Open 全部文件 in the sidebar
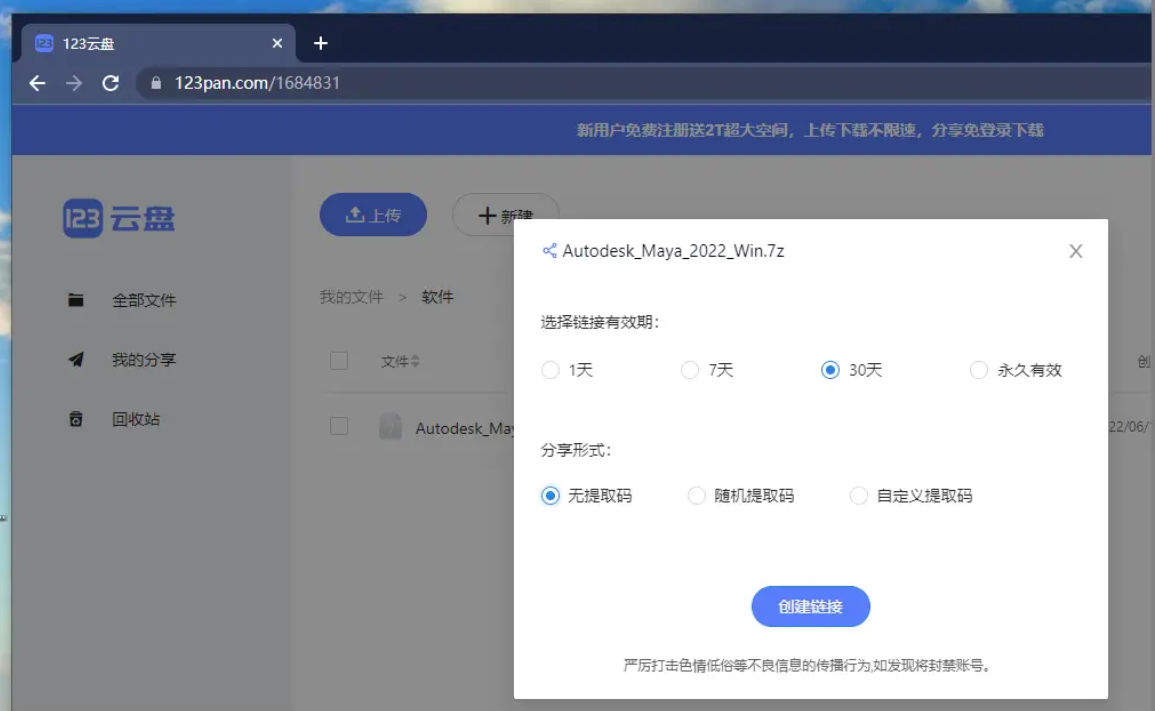 click(x=144, y=301)
